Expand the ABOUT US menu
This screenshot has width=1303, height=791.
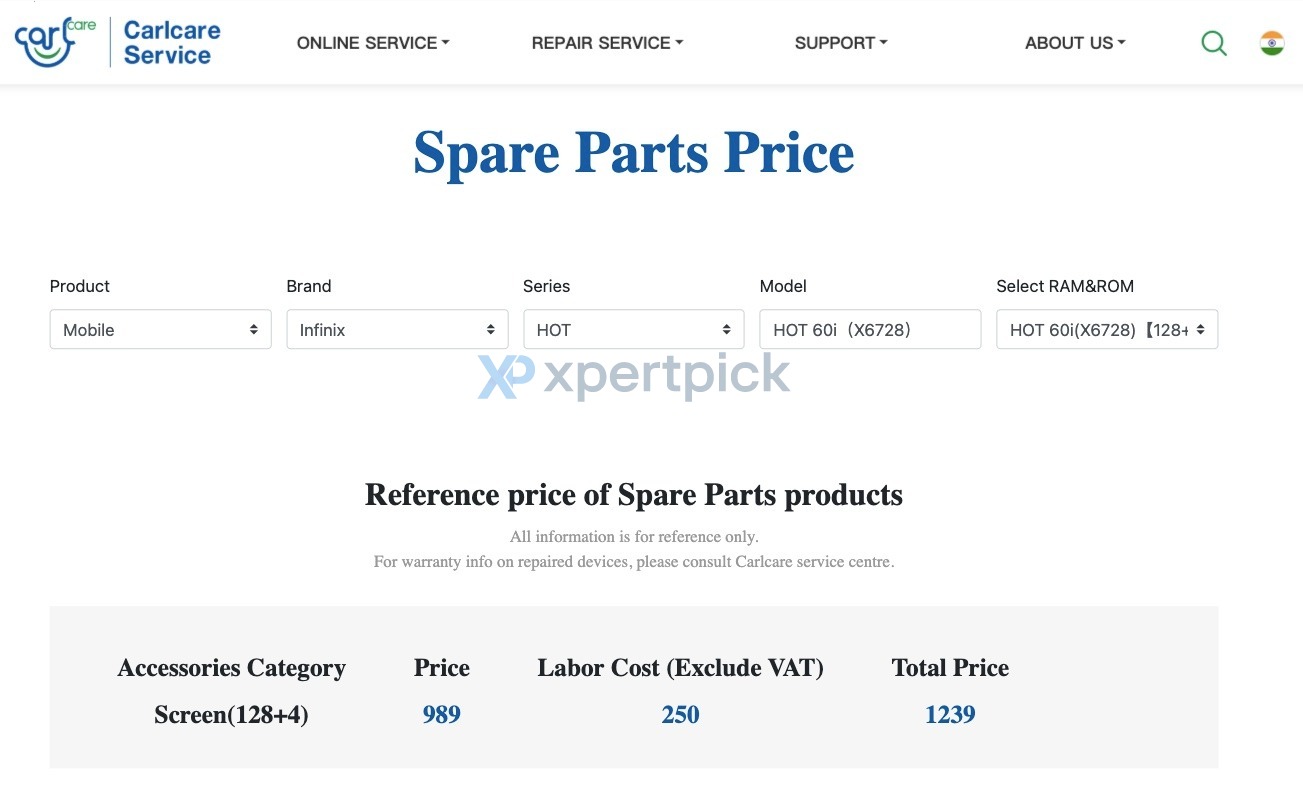(1075, 43)
